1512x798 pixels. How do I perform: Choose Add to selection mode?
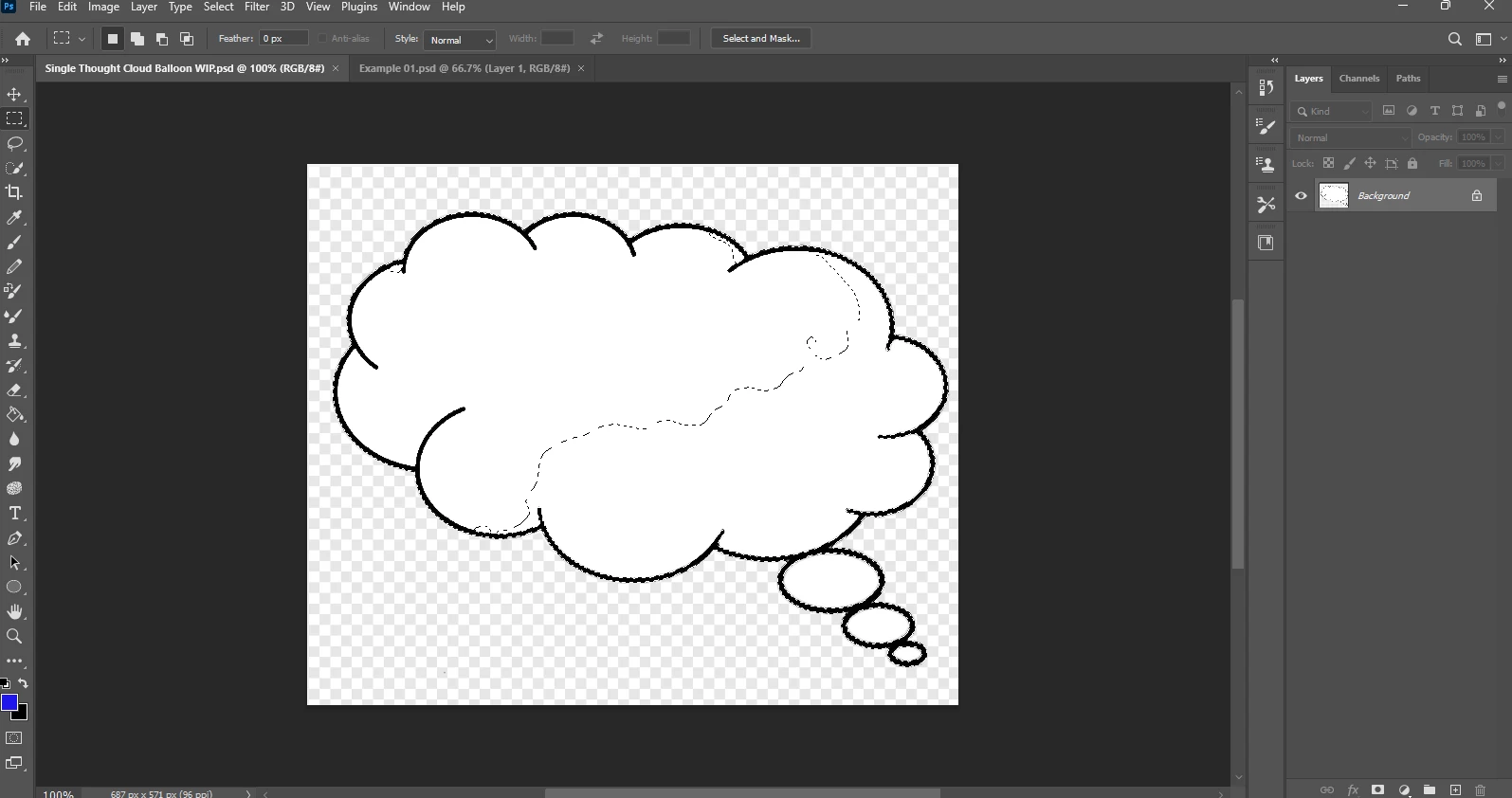[x=137, y=39]
